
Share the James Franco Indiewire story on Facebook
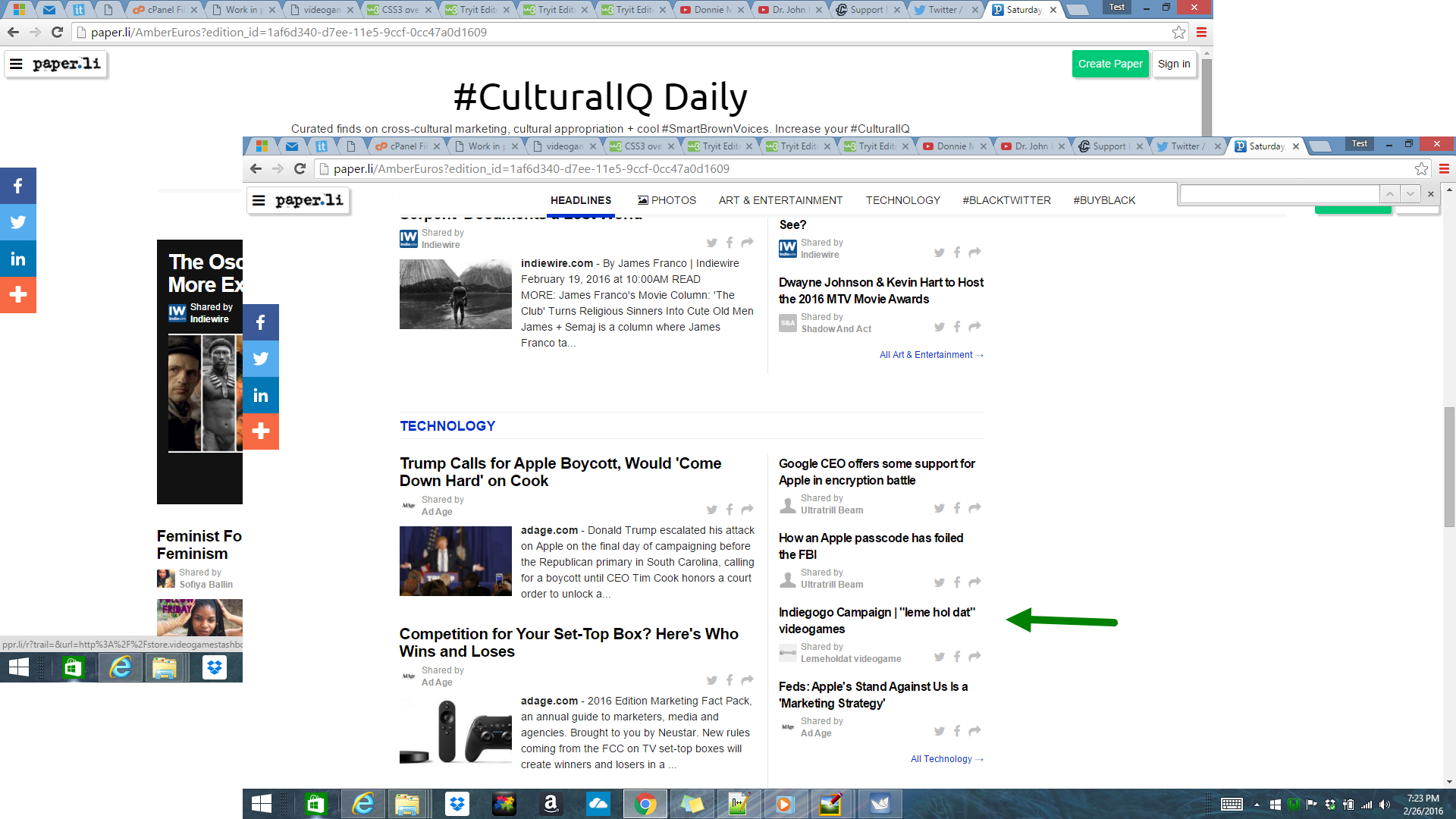coord(730,243)
